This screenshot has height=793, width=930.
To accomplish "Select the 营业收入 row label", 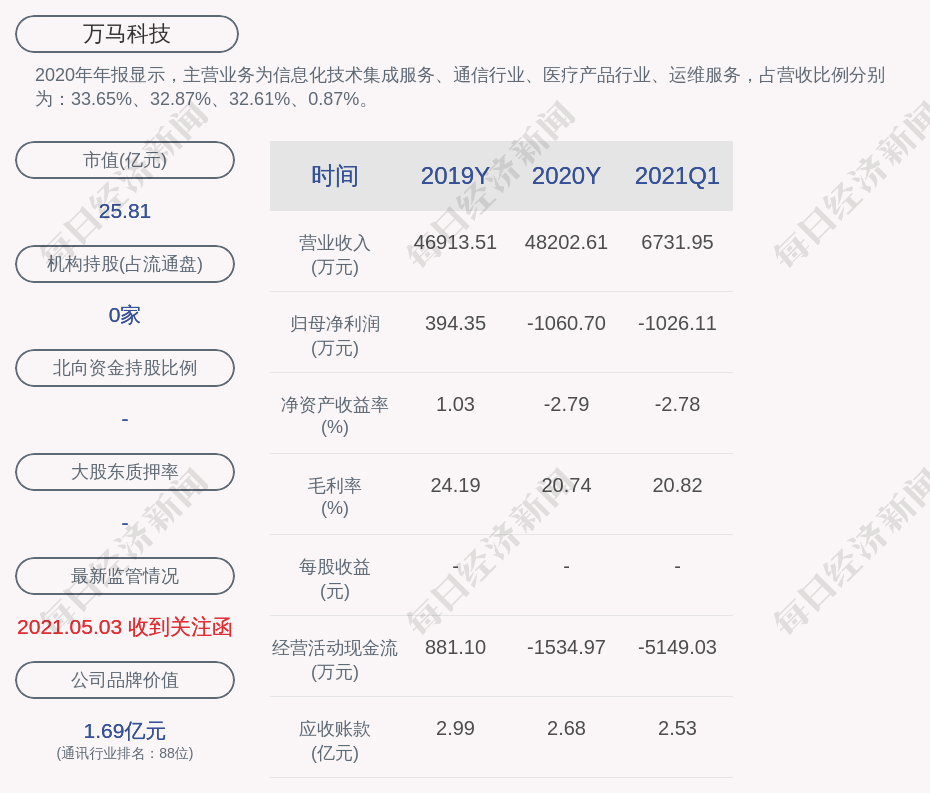I will click(x=334, y=254).
